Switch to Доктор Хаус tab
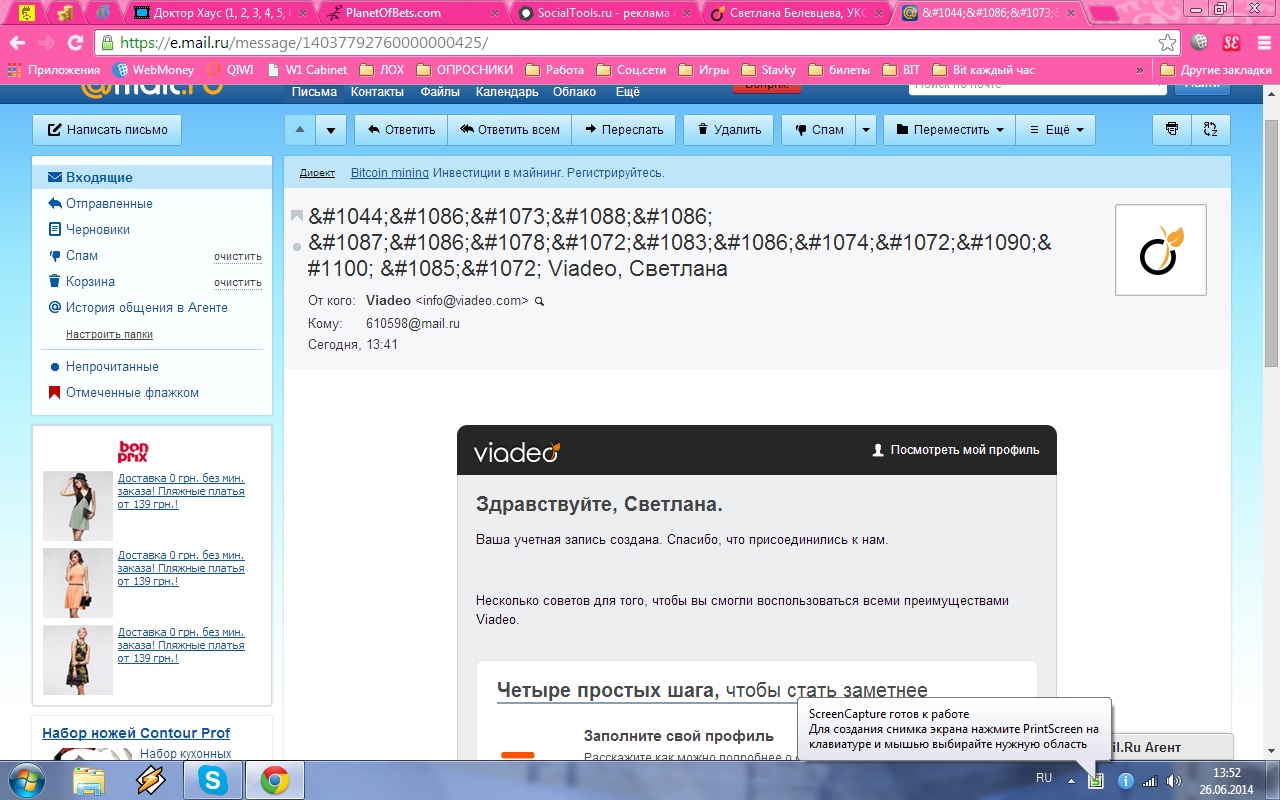This screenshot has width=1280, height=800. pos(222,13)
